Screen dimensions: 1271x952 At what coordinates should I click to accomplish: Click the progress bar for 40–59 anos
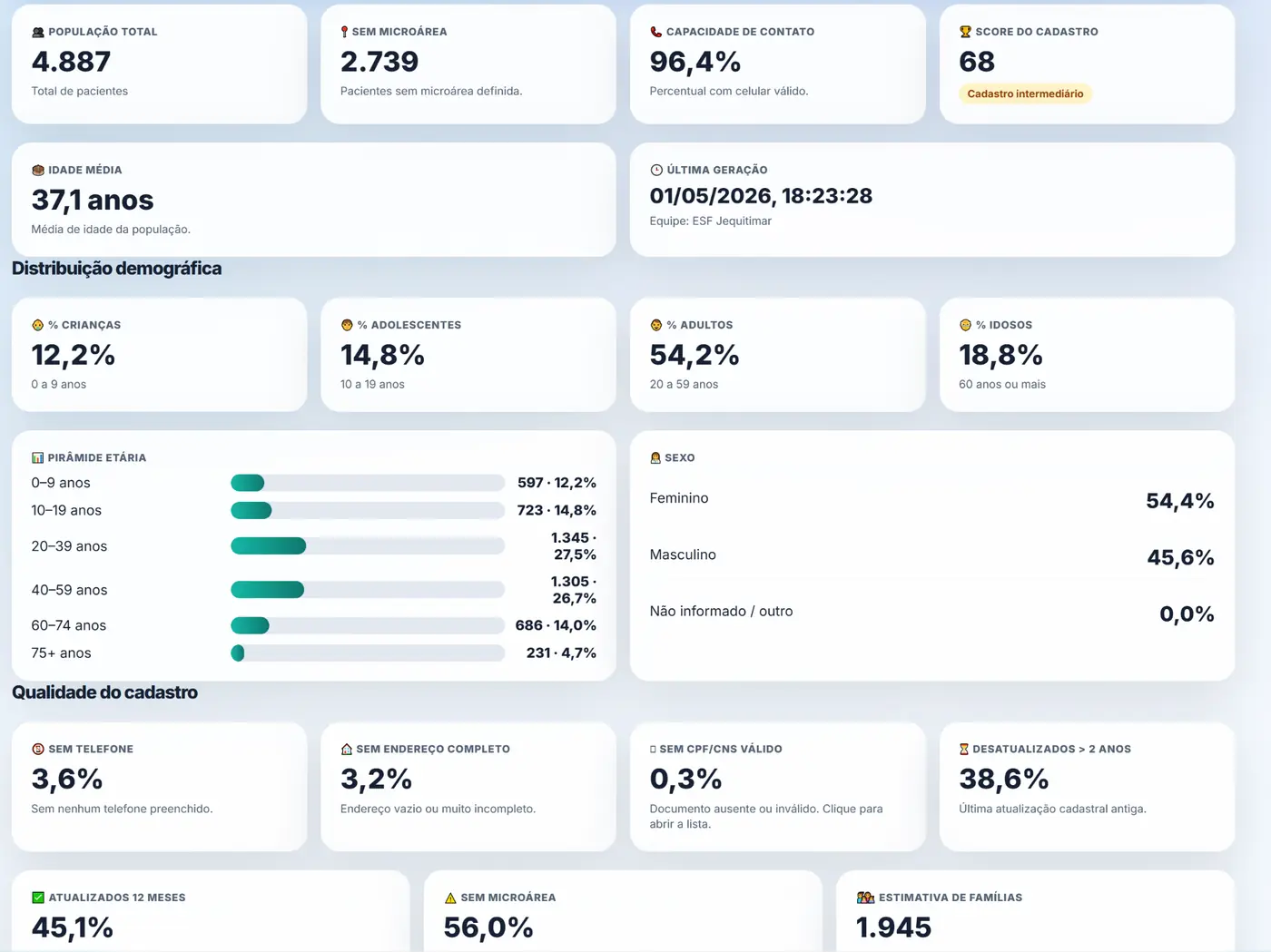pos(368,590)
